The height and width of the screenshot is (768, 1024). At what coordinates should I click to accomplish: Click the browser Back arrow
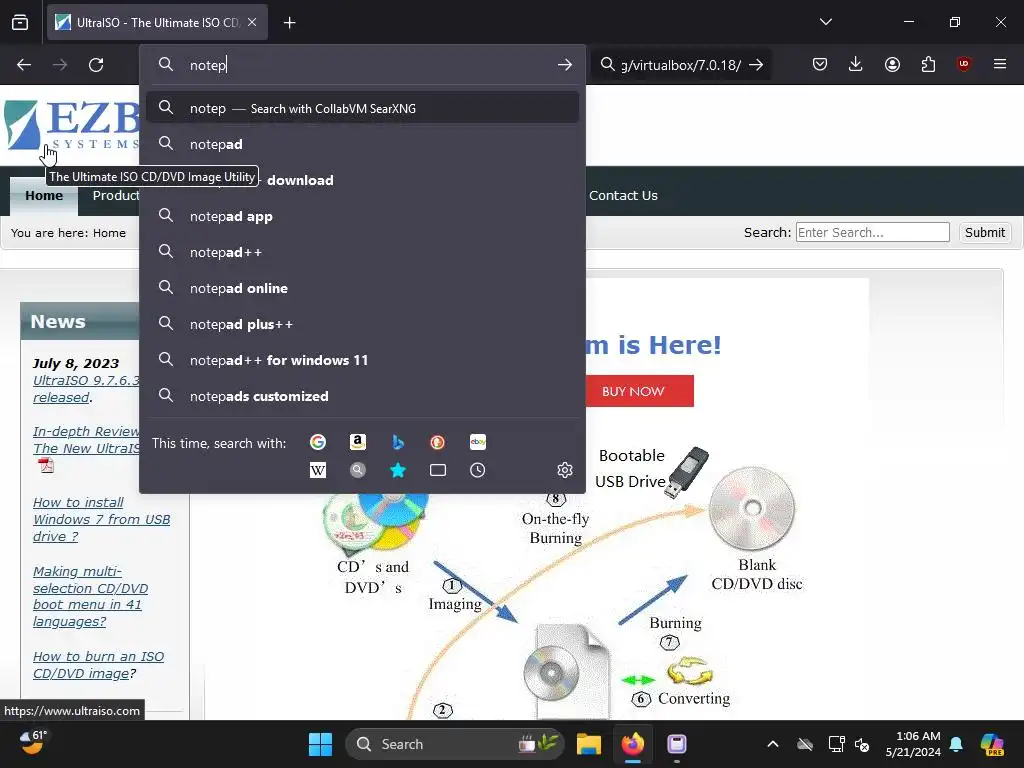click(24, 65)
